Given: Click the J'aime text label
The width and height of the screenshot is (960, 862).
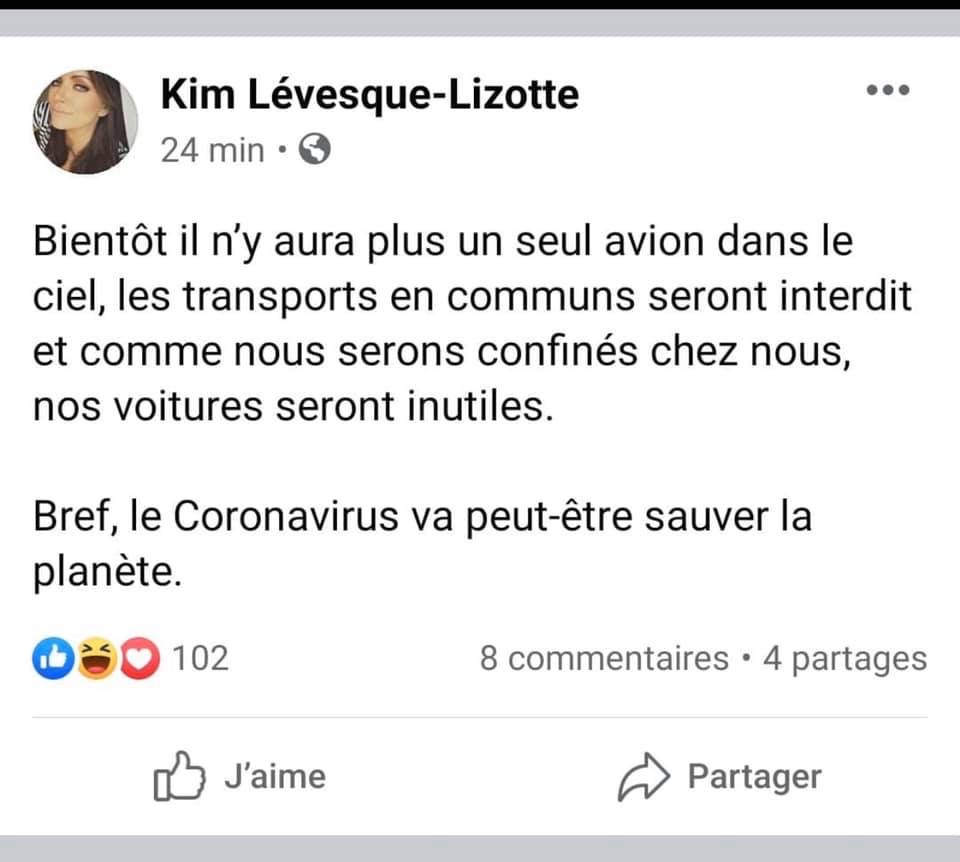Looking at the screenshot, I should pos(275,776).
